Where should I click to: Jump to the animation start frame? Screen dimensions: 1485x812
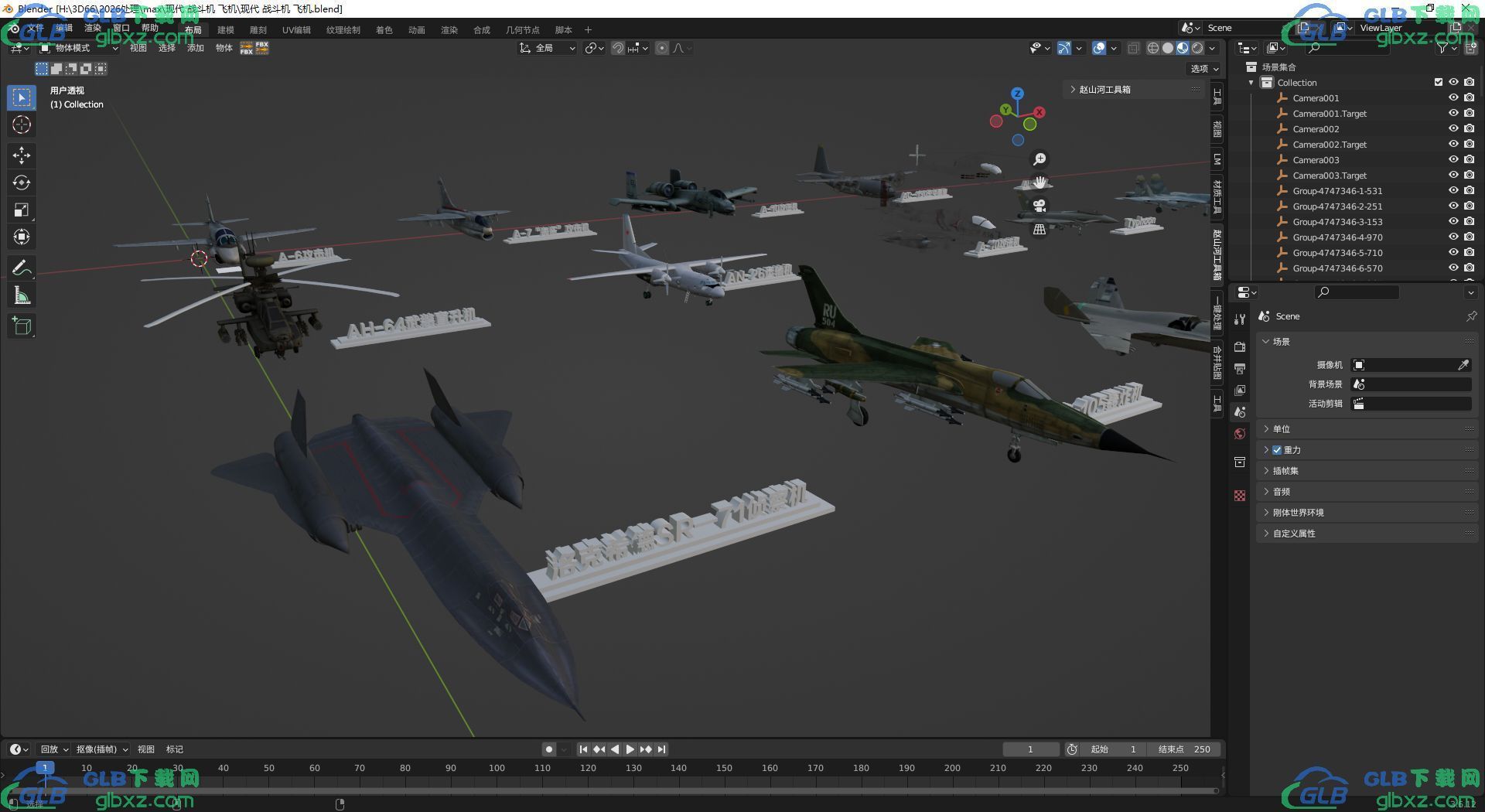(583, 749)
